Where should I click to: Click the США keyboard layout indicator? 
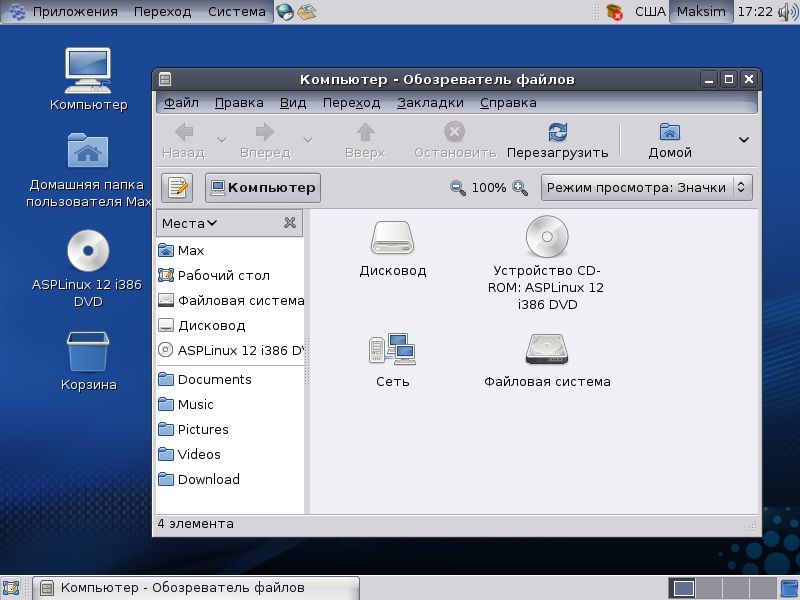[650, 11]
